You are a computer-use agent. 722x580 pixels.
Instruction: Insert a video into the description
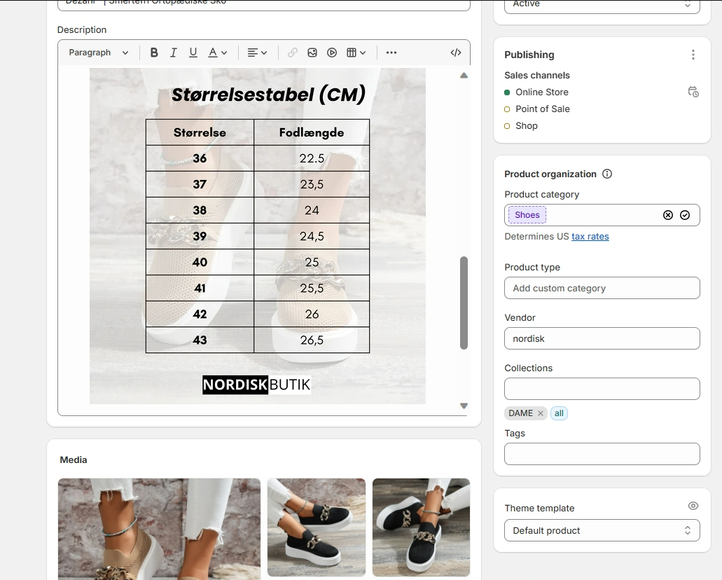332,52
